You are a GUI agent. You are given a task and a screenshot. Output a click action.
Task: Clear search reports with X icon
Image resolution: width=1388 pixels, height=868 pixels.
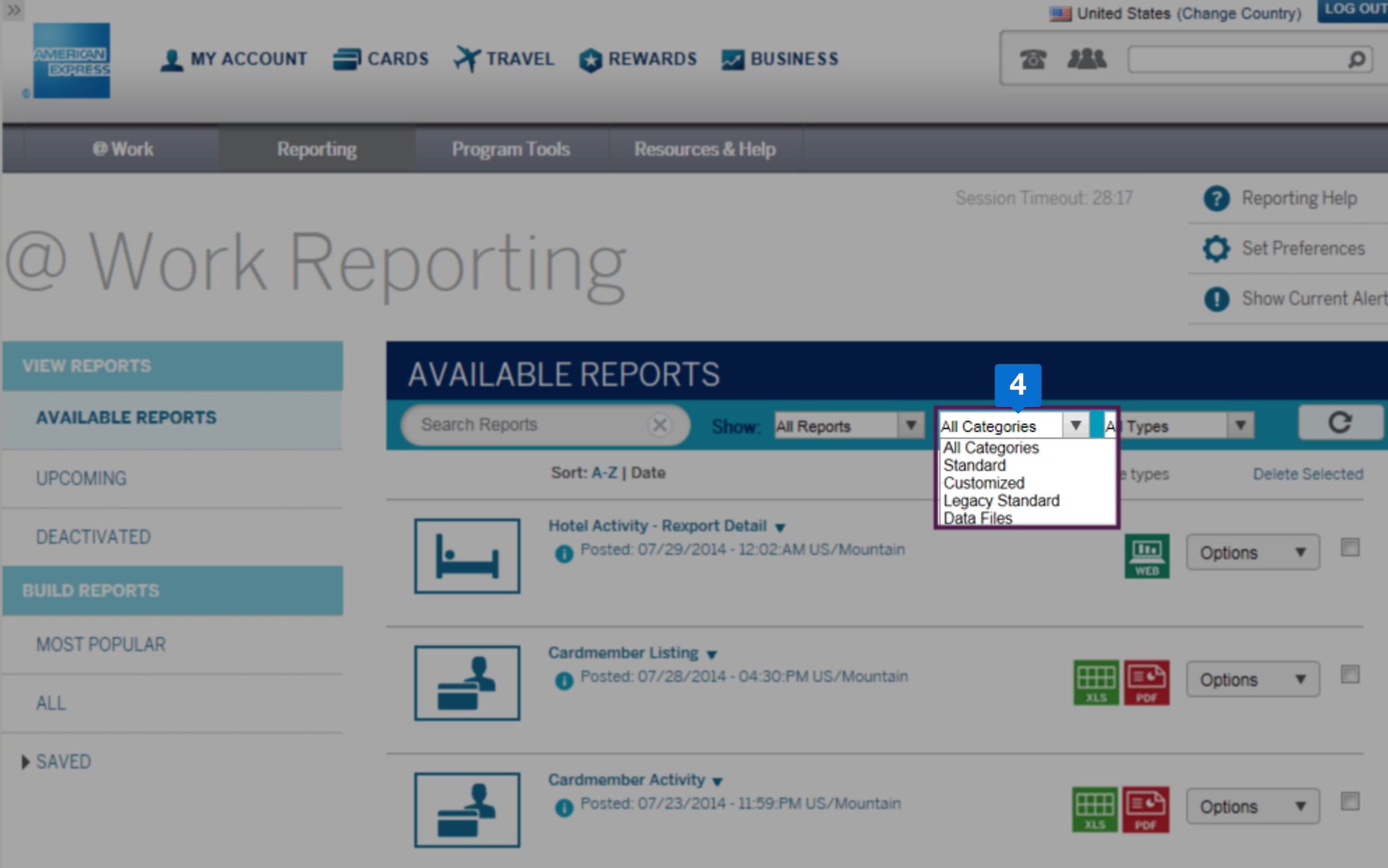pos(659,425)
